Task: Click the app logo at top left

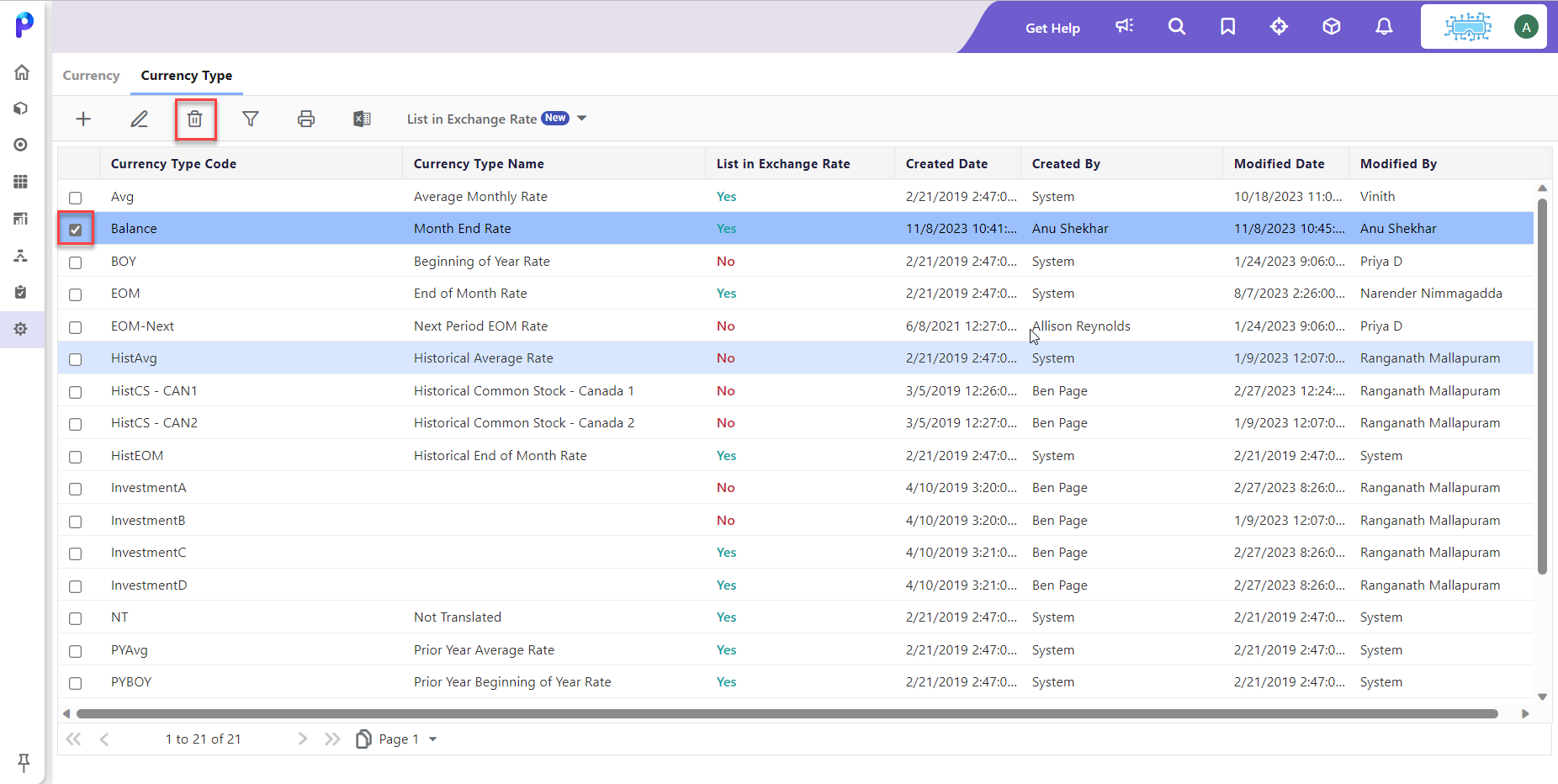Action: pos(24,24)
